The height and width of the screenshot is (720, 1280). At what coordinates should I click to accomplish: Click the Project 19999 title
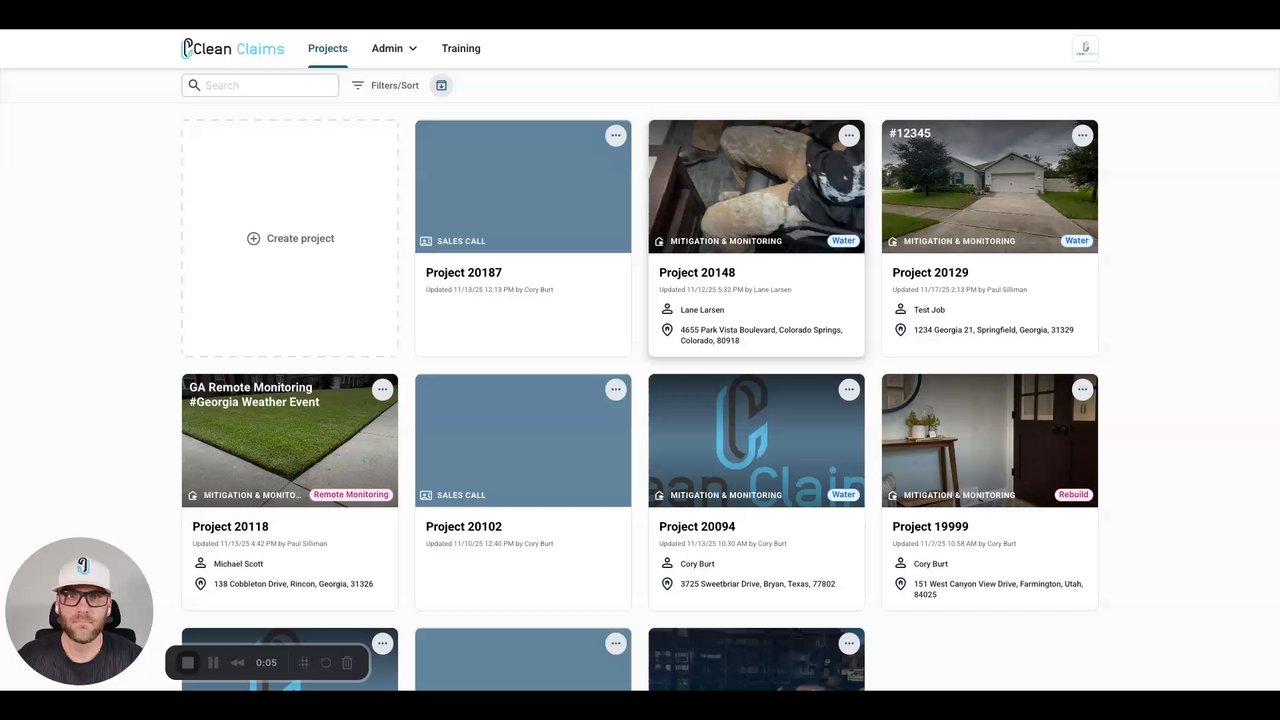(930, 527)
